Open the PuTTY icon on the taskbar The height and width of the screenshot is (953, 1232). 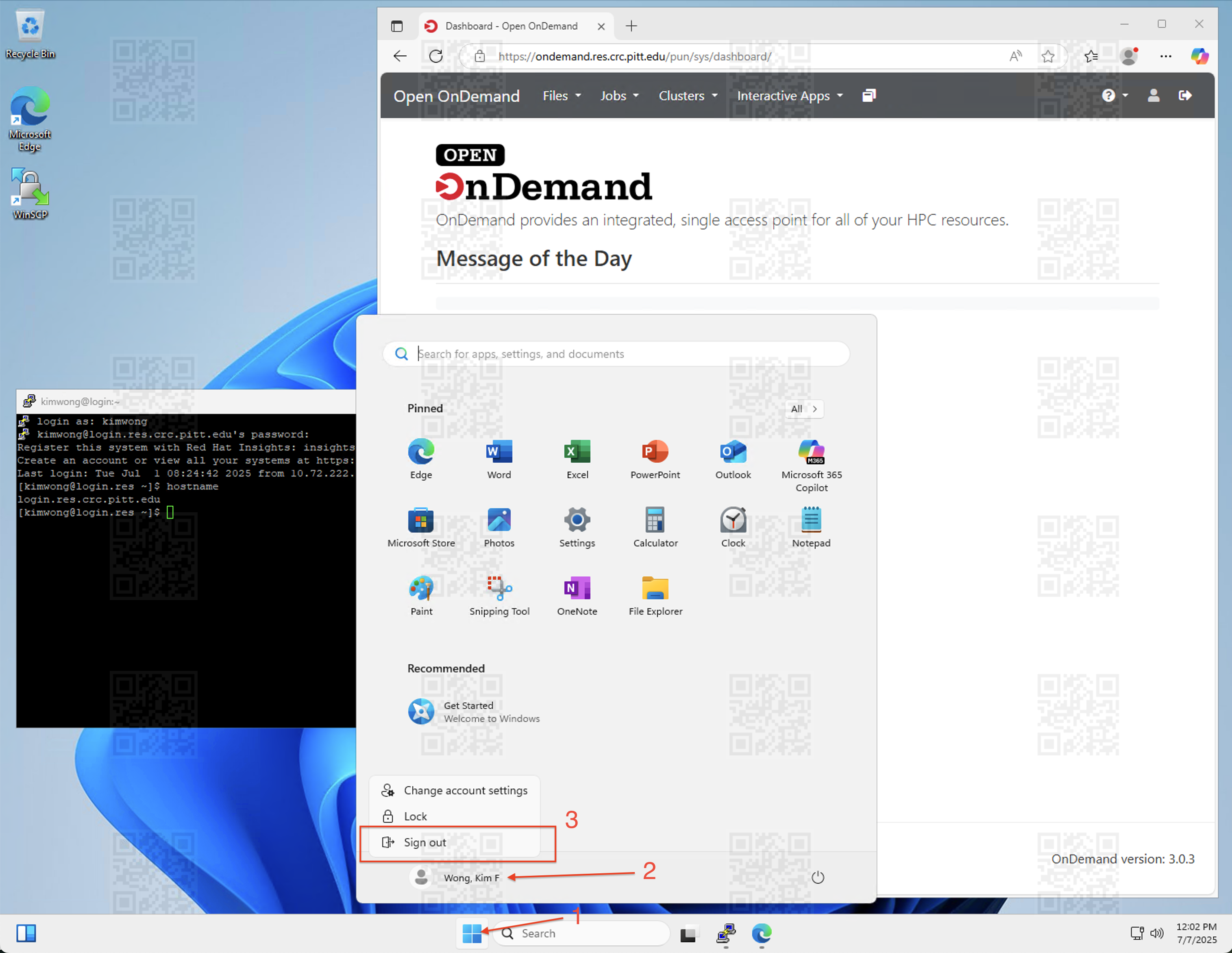pos(725,933)
